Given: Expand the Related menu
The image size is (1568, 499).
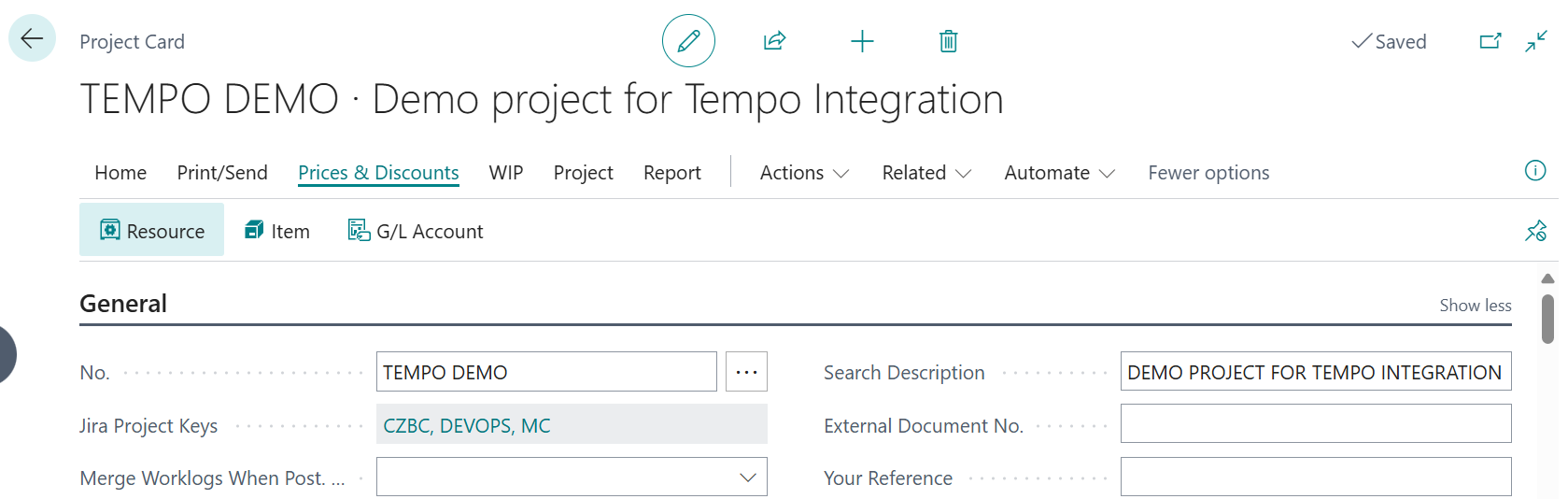Looking at the screenshot, I should tap(925, 173).
